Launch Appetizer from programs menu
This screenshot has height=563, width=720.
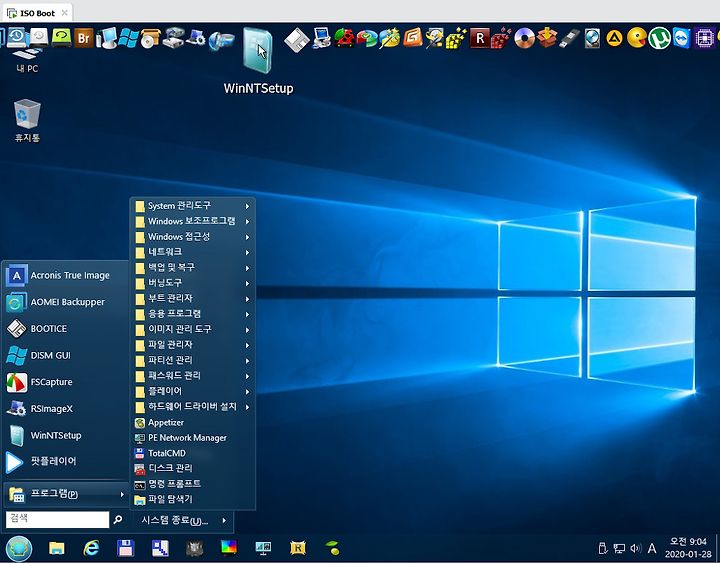(x=193, y=422)
